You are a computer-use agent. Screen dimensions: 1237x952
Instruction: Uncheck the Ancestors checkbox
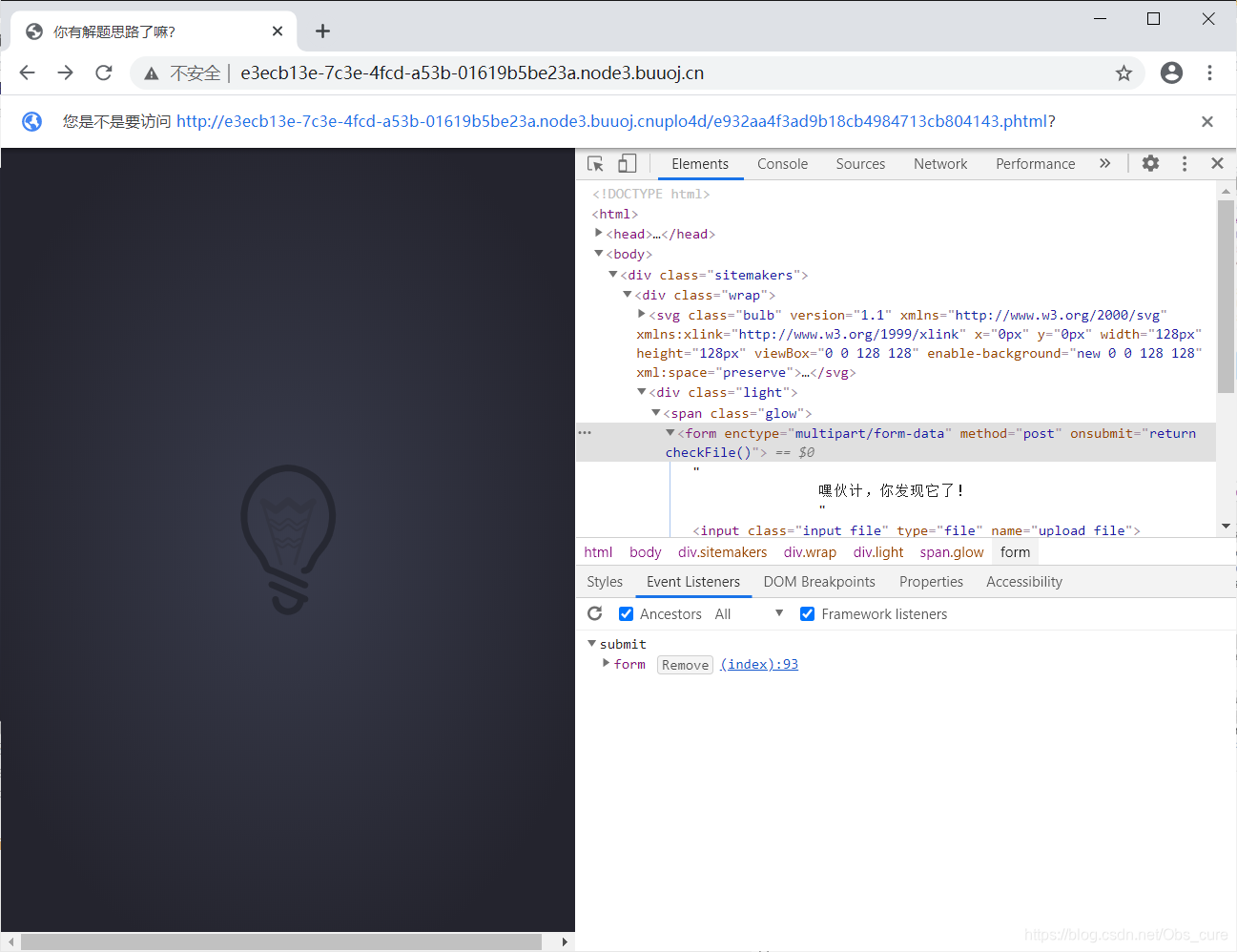pos(627,614)
